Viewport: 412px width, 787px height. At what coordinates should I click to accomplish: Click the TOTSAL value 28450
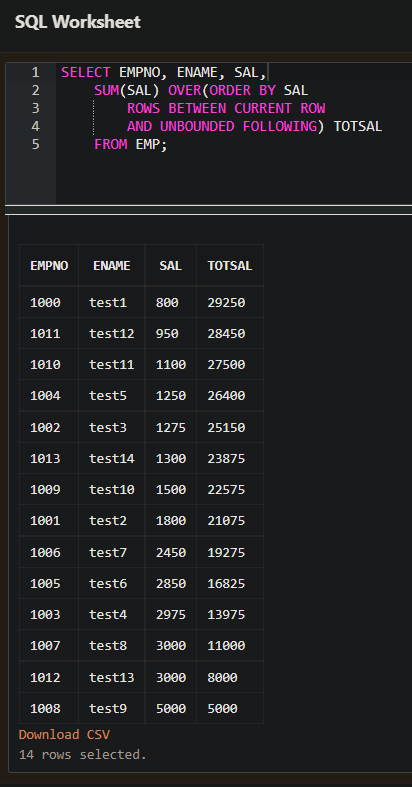[x=230, y=333]
